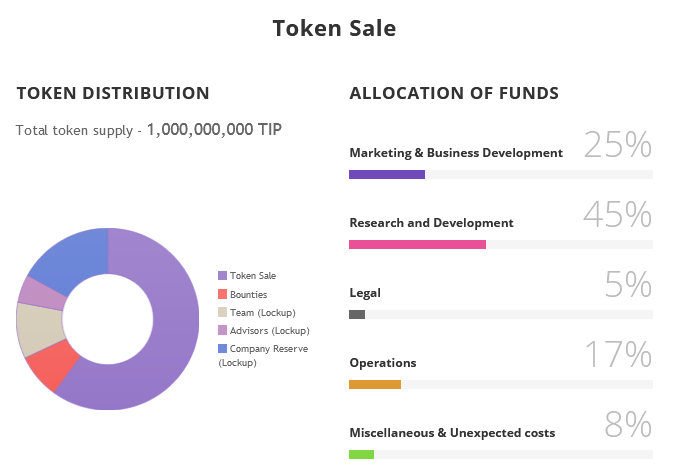Select the Advisors (Lockup) legend label
Viewport: 675px width, 475px height.
click(x=270, y=330)
